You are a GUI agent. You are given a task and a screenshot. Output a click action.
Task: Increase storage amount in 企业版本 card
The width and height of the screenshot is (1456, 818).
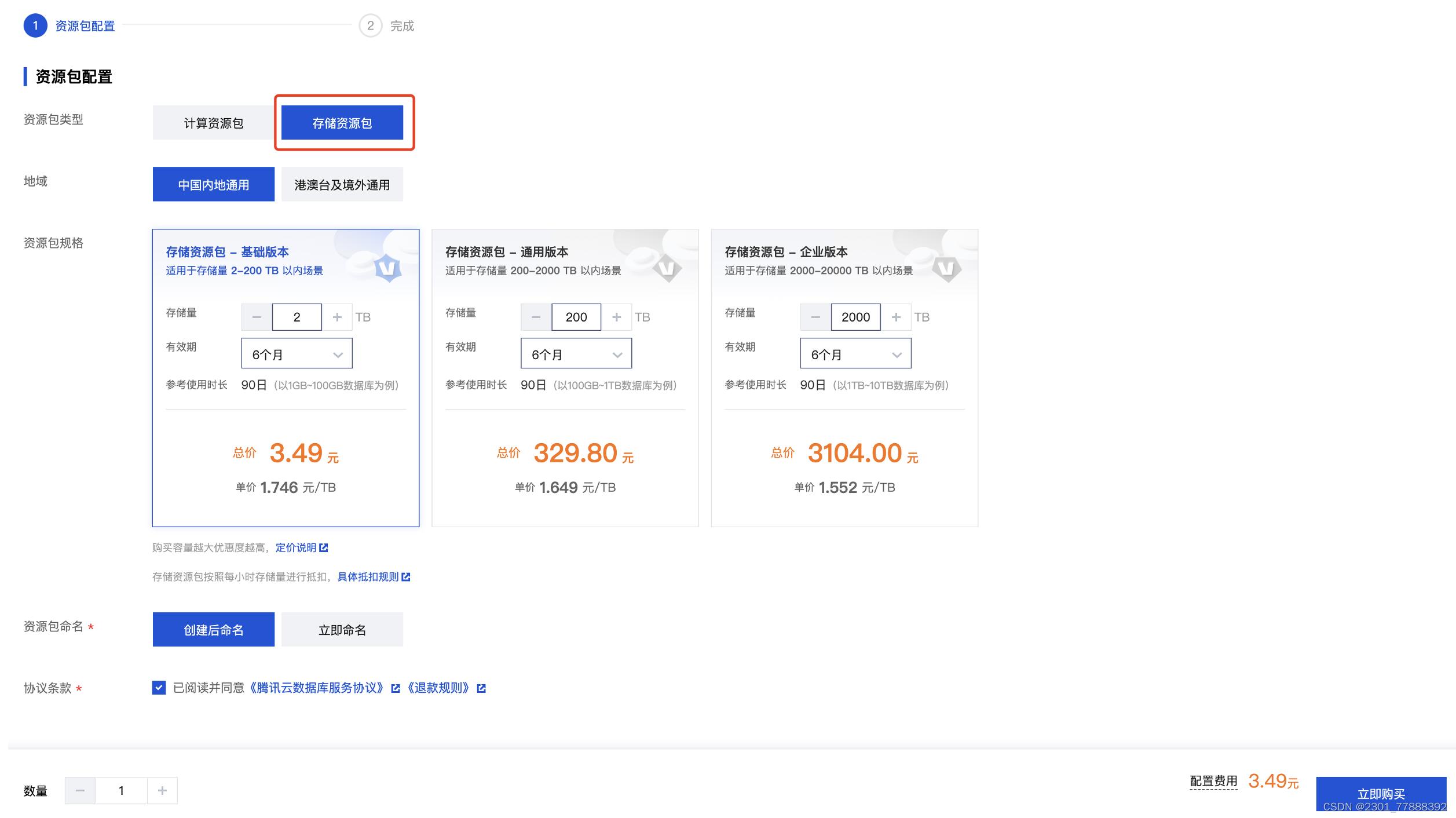point(896,317)
